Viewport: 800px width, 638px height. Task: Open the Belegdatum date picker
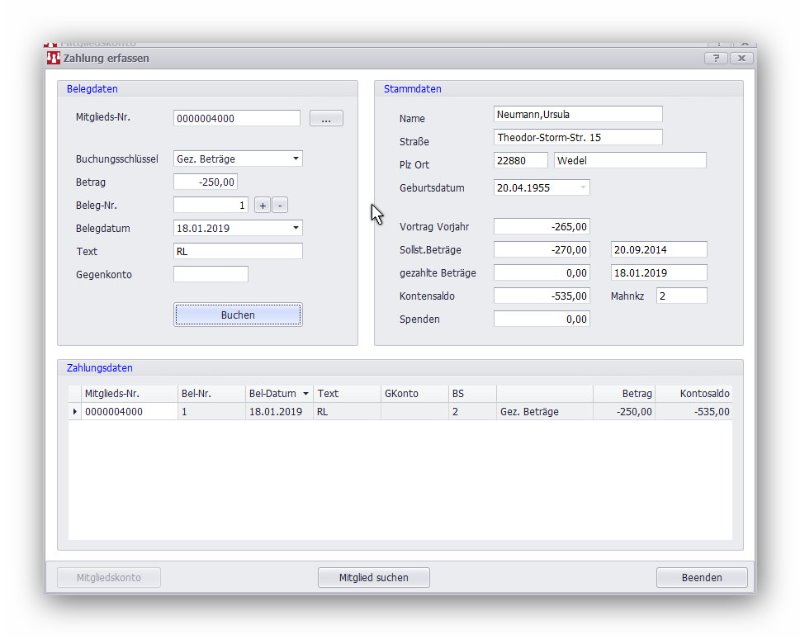tap(296, 228)
